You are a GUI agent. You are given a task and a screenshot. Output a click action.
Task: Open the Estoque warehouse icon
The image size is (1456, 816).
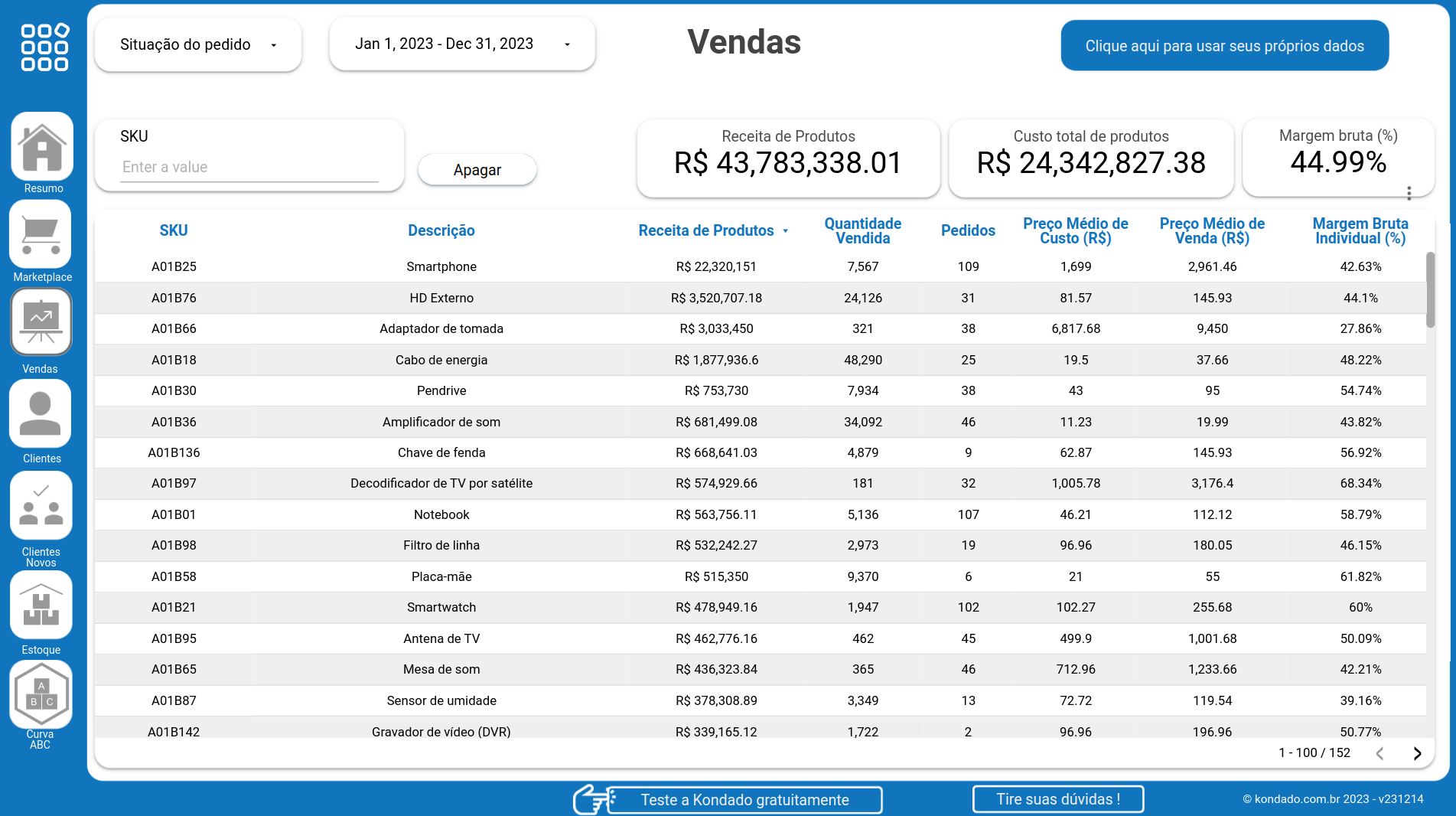click(x=41, y=605)
